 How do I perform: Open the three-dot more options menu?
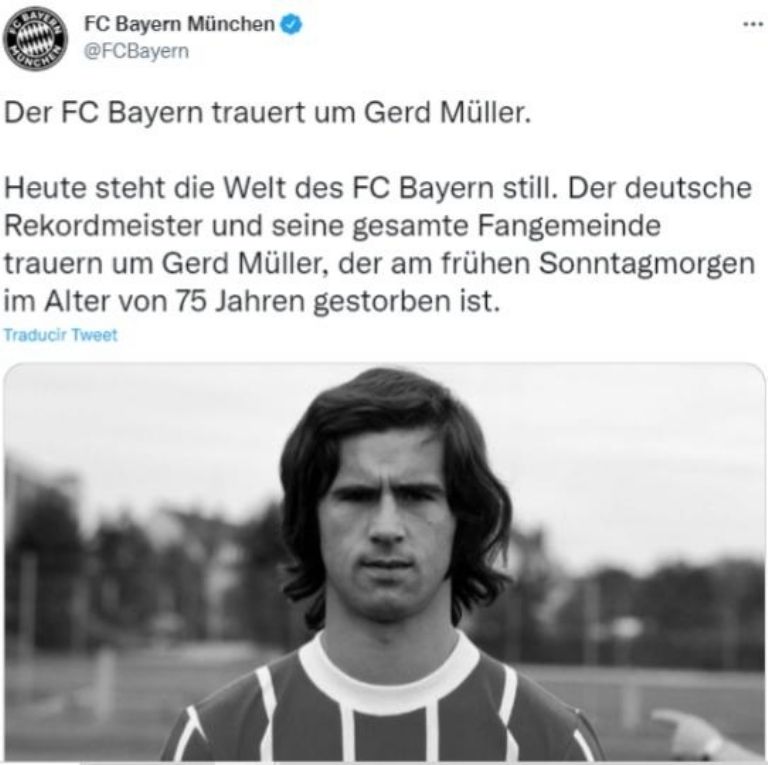(753, 23)
